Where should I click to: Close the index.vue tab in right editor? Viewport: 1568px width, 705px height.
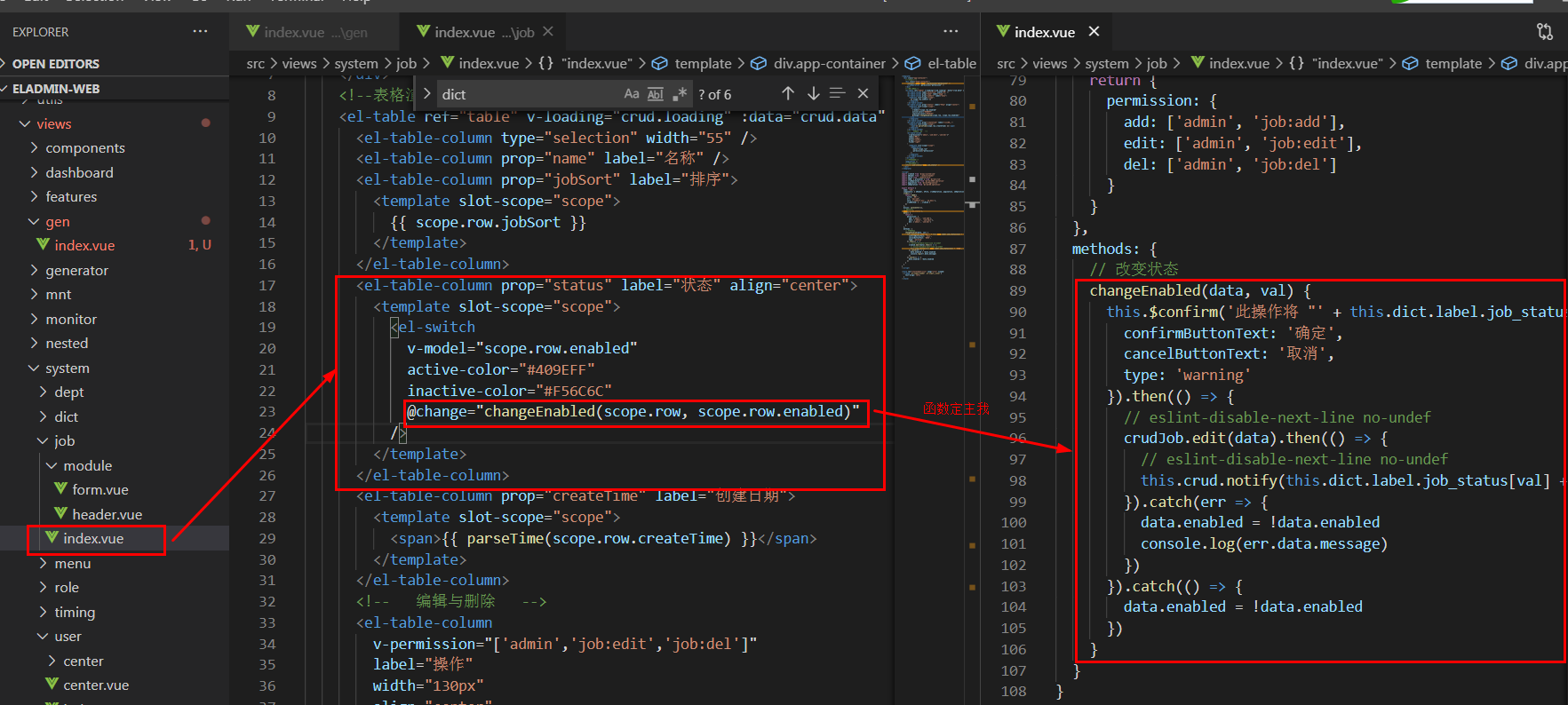point(1094,31)
